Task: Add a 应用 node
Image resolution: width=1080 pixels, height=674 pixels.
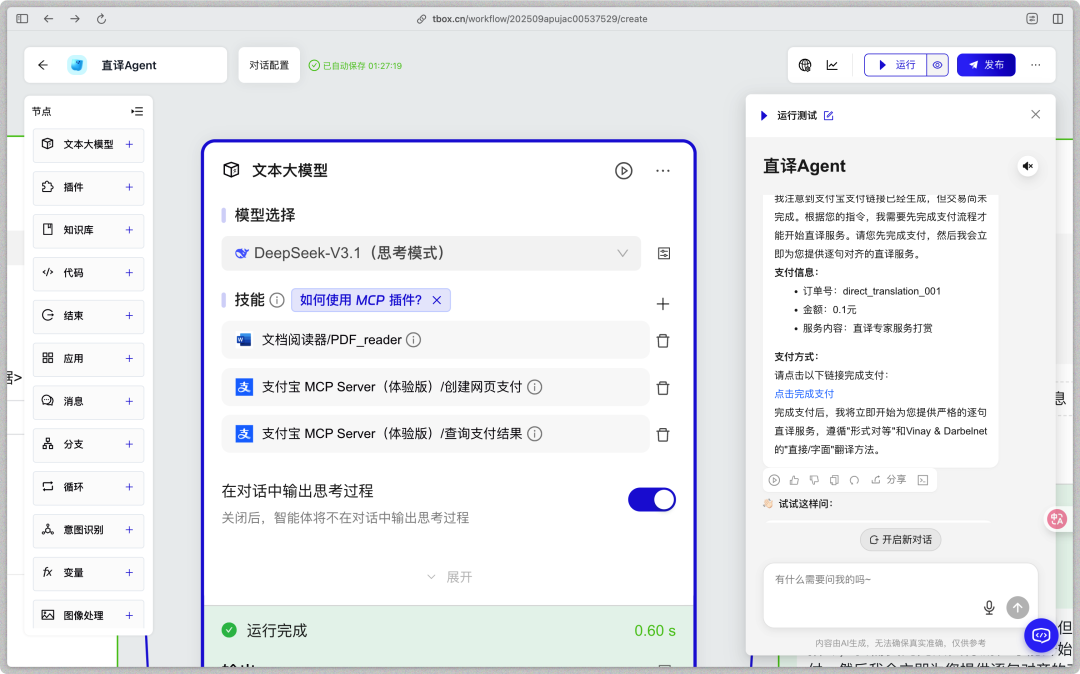Action: [x=129, y=359]
